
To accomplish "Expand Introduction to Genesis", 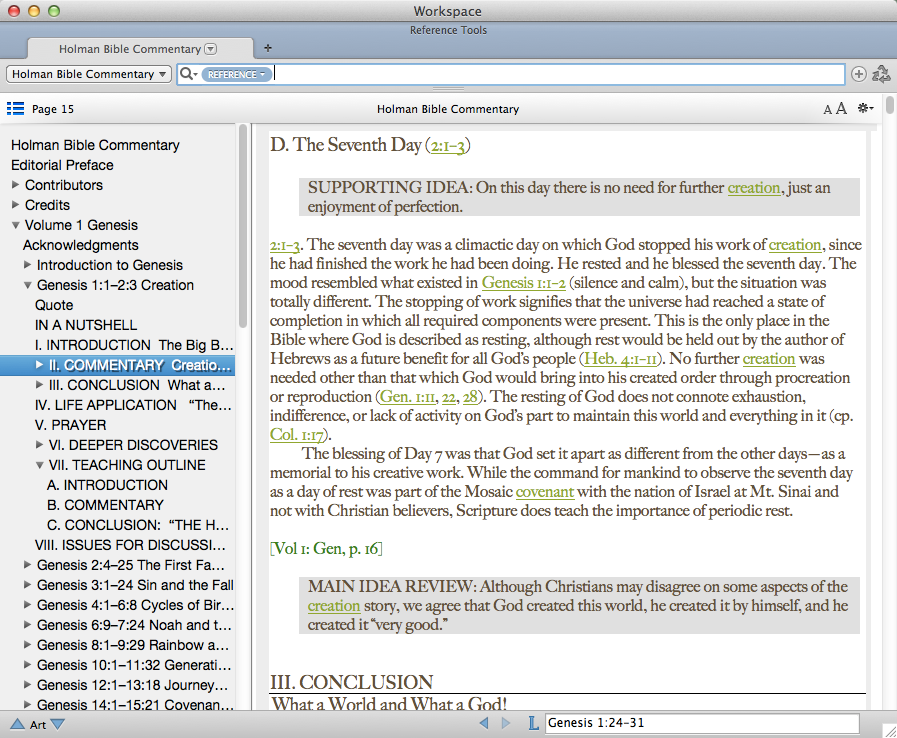I will coord(27,265).
